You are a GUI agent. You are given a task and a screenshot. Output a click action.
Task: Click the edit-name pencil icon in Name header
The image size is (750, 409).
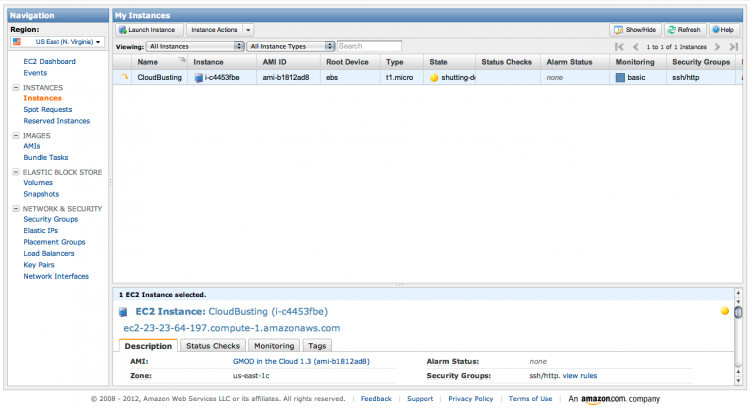182,60
